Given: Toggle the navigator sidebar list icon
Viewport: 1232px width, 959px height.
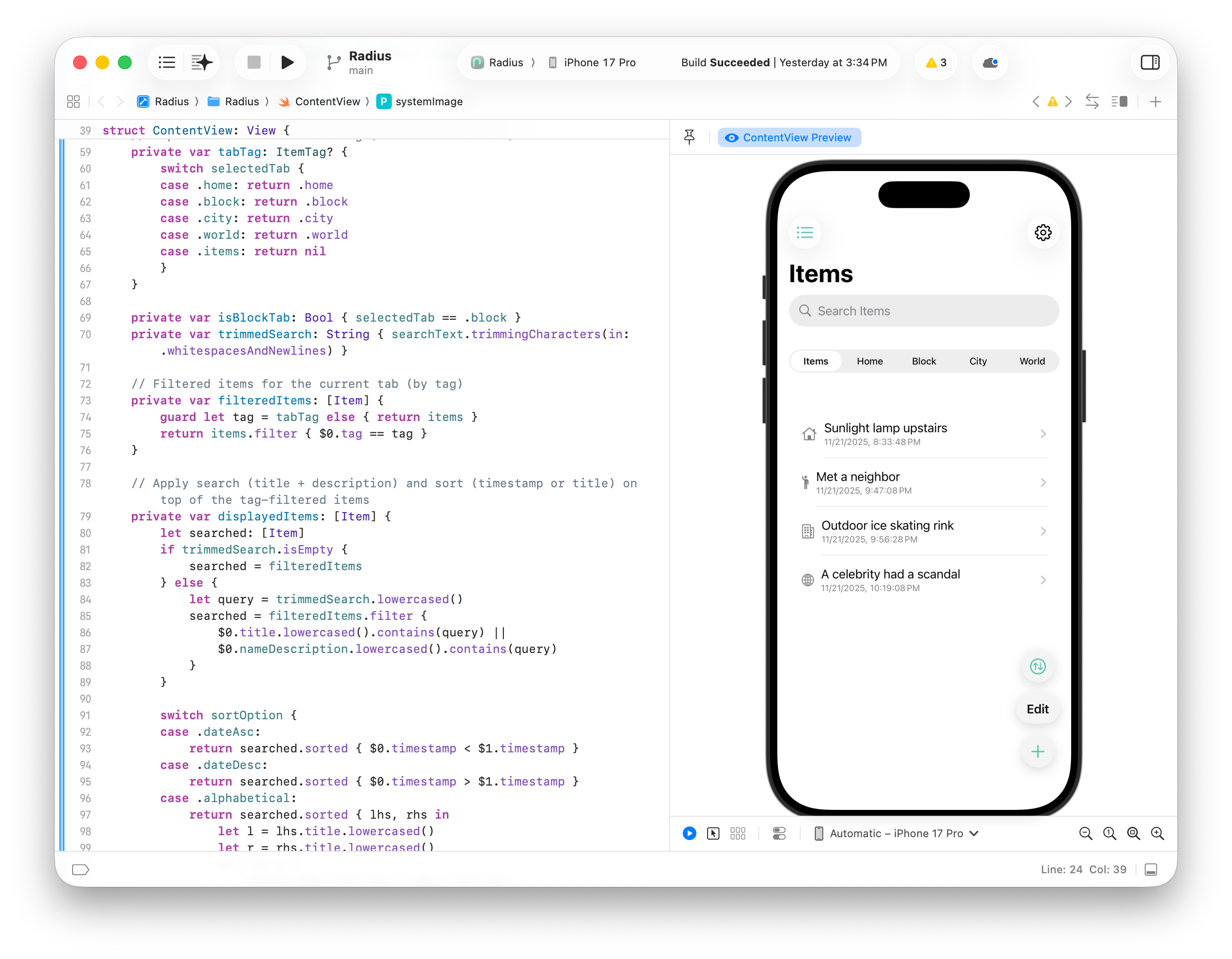Looking at the screenshot, I should coord(167,62).
